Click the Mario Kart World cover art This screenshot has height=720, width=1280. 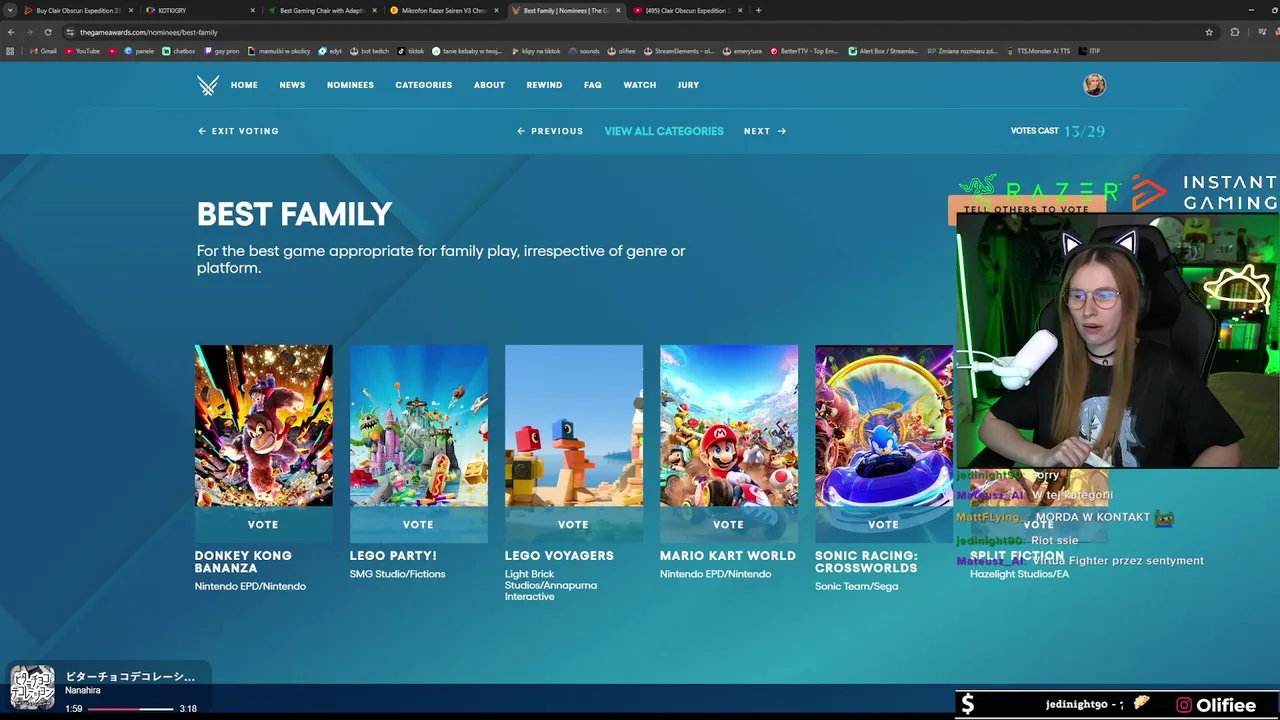(728, 426)
